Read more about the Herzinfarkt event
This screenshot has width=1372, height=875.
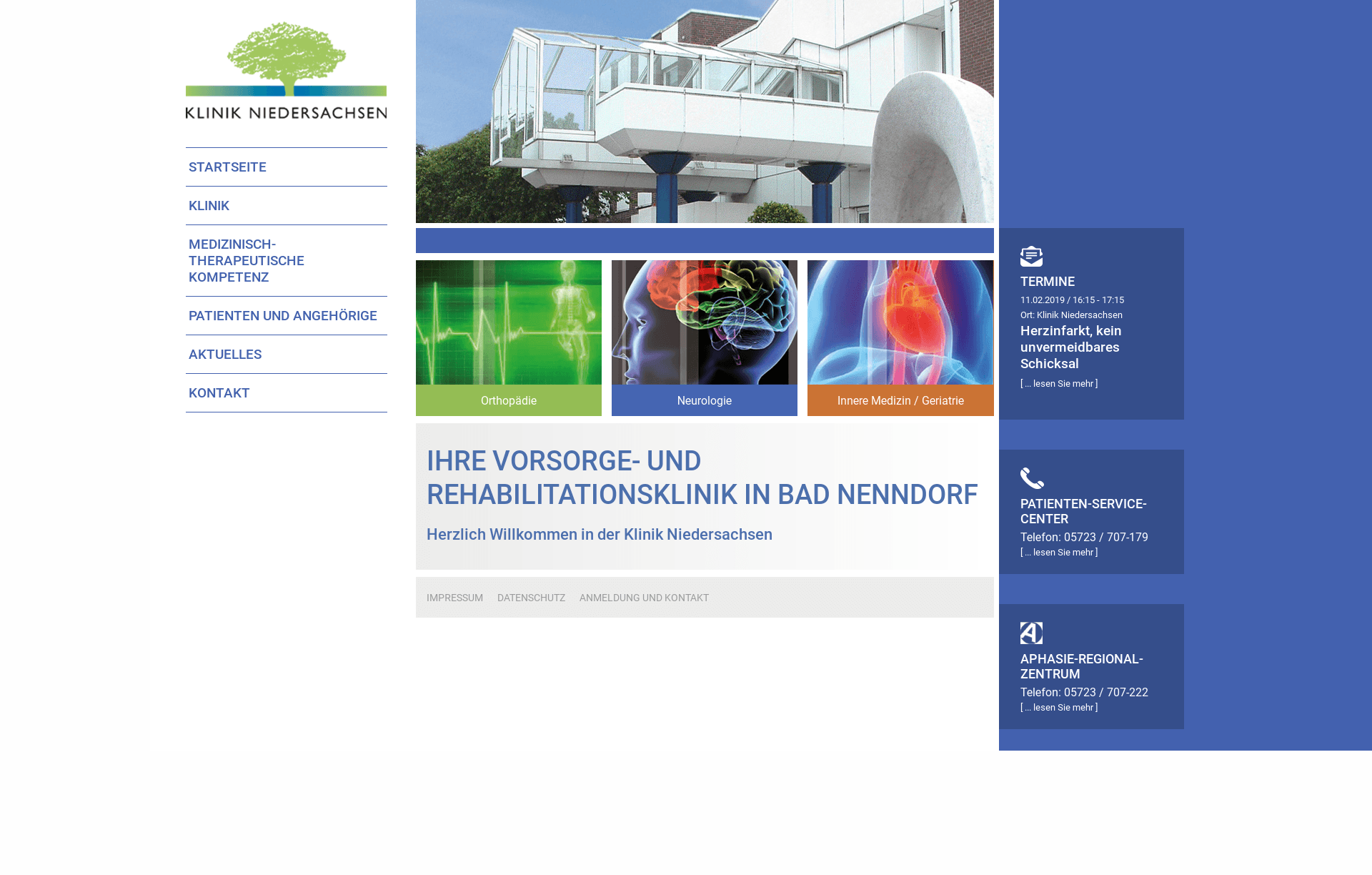coord(1059,384)
